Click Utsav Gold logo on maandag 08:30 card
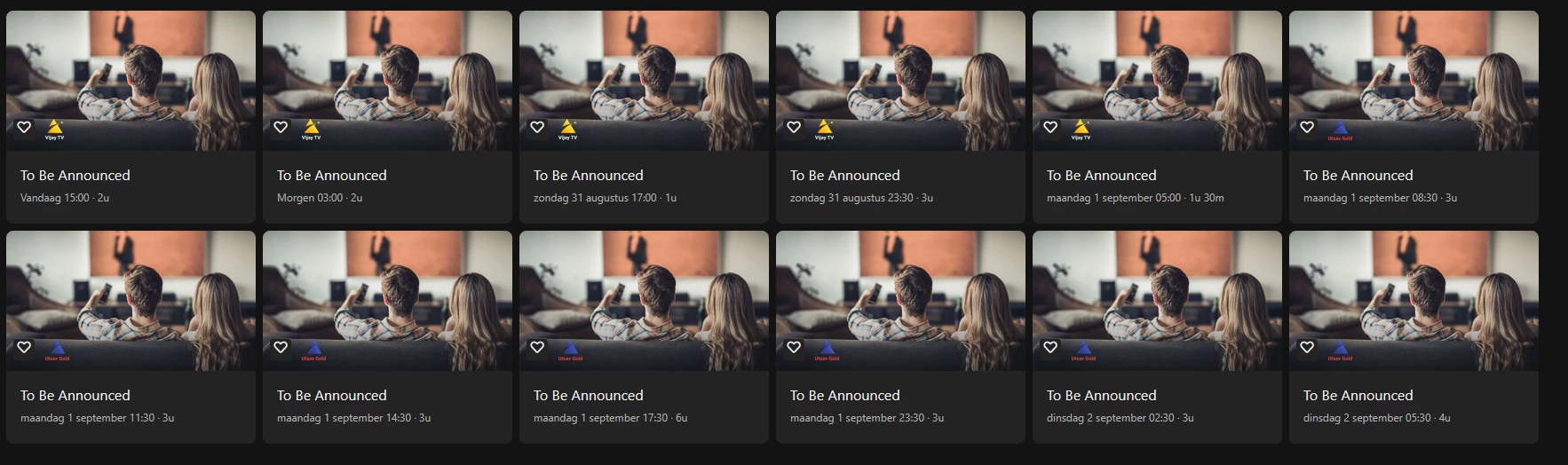The width and height of the screenshot is (1568, 465). click(x=1340, y=130)
